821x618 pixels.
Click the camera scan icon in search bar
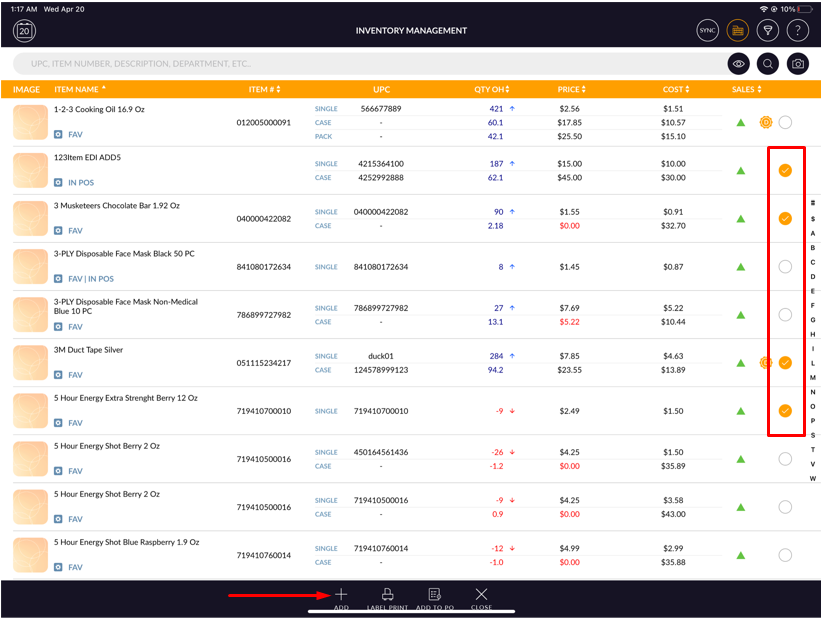797,64
